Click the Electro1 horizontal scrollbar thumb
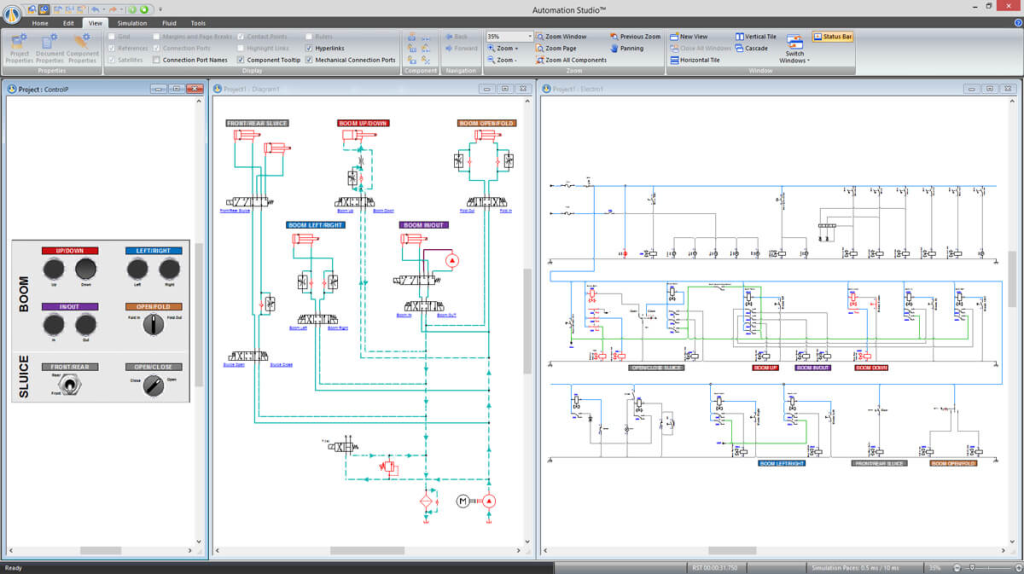 point(731,550)
